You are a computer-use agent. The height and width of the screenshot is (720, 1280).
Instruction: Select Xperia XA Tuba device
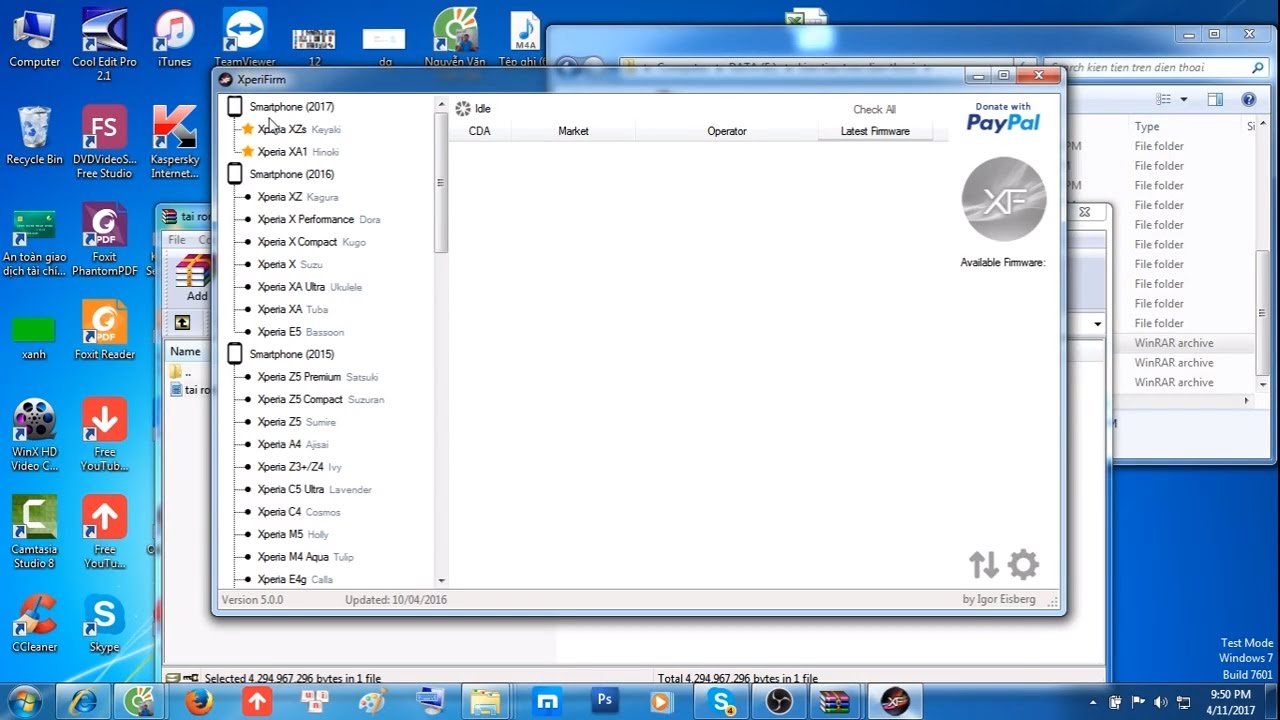point(292,309)
